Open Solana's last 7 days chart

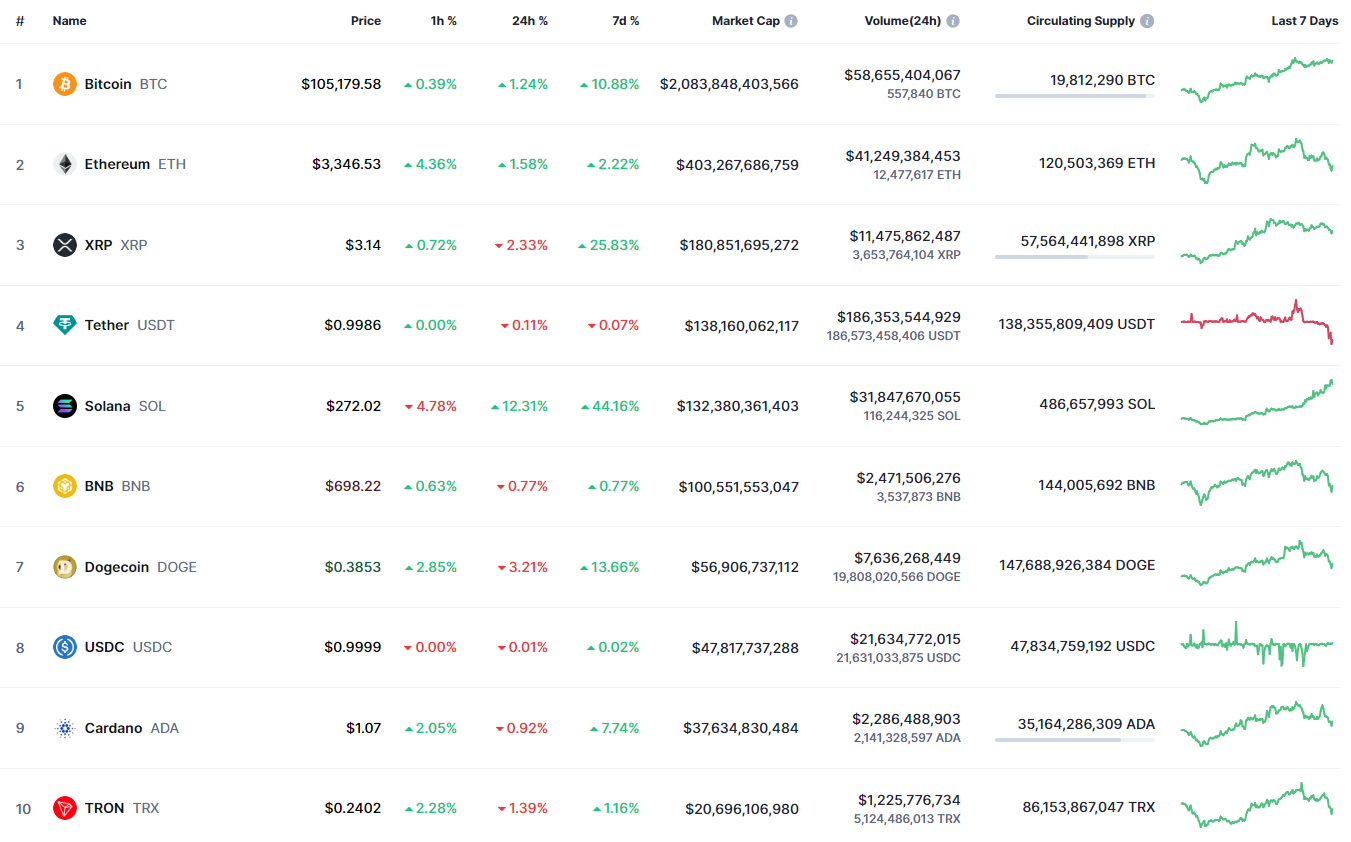[1257, 402]
